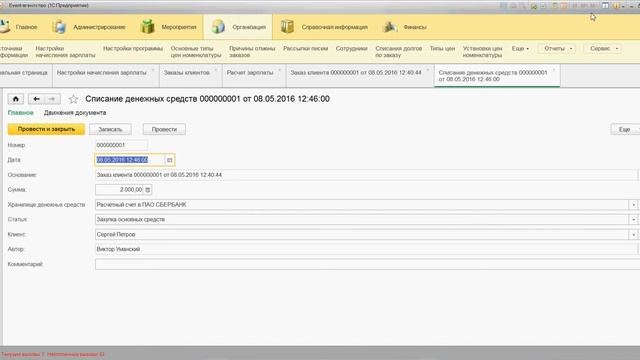Open the Мероприятия section icon

[x=147, y=27]
